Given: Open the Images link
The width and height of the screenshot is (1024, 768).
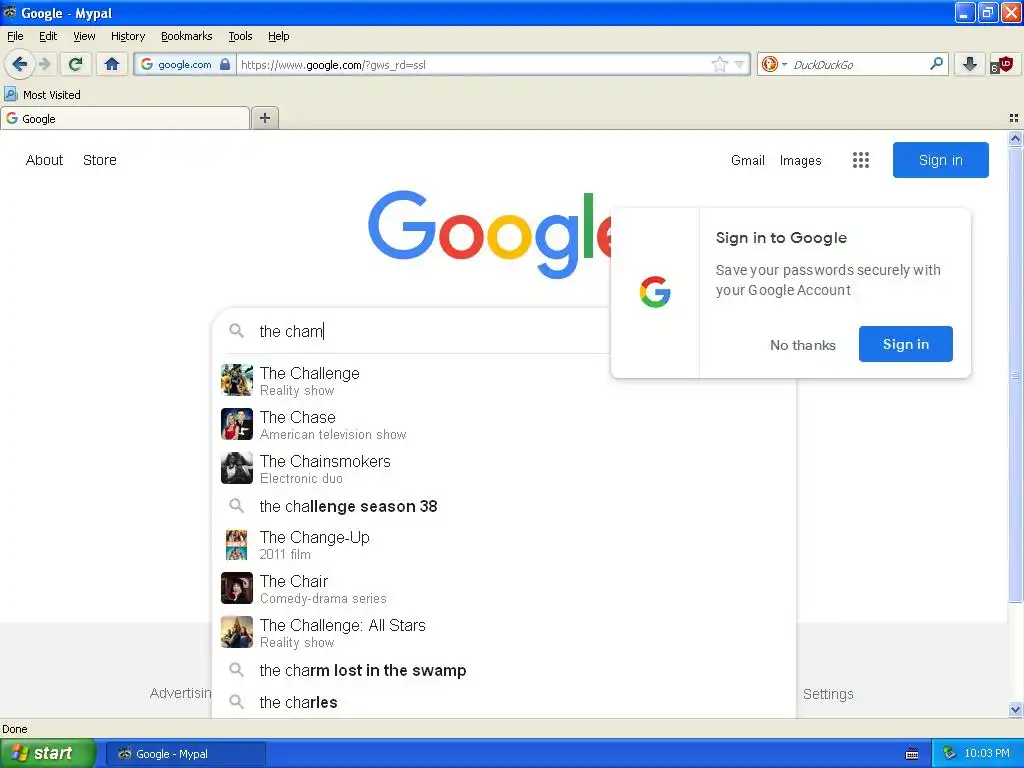Looking at the screenshot, I should click(800, 160).
